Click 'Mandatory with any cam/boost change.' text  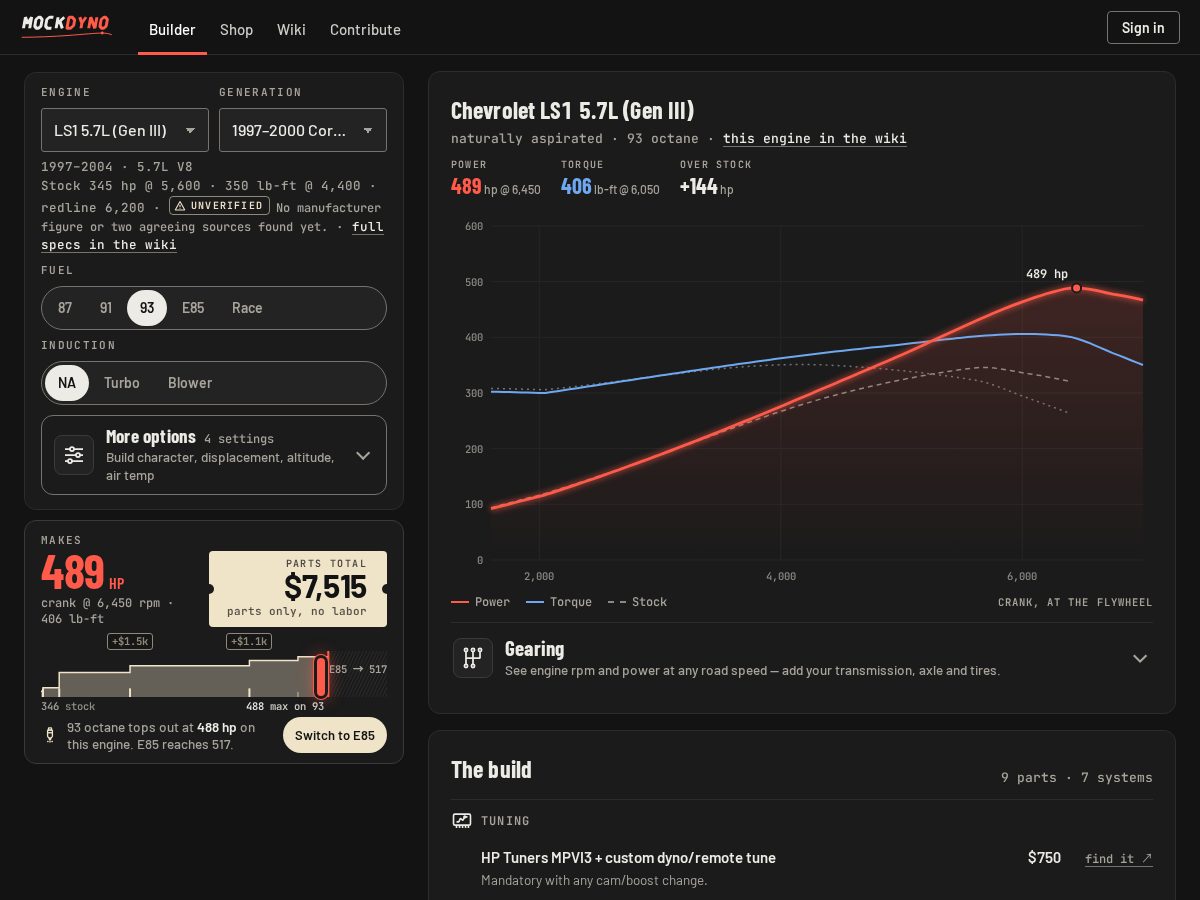[594, 880]
